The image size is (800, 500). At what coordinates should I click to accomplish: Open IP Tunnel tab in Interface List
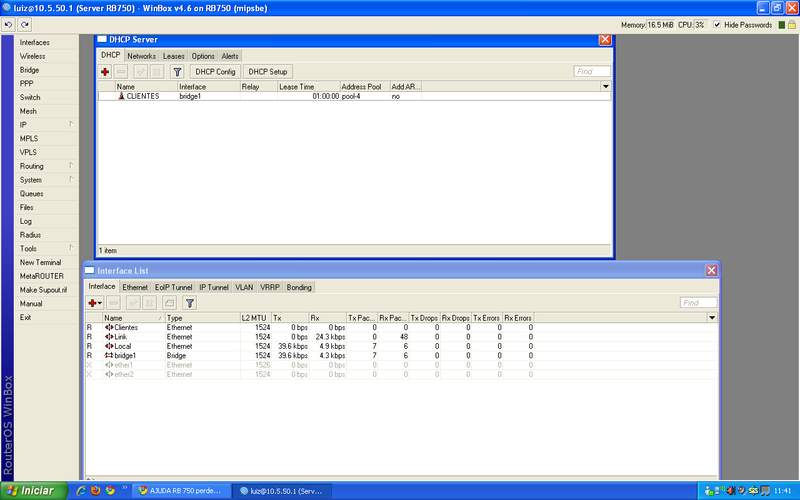(214, 287)
